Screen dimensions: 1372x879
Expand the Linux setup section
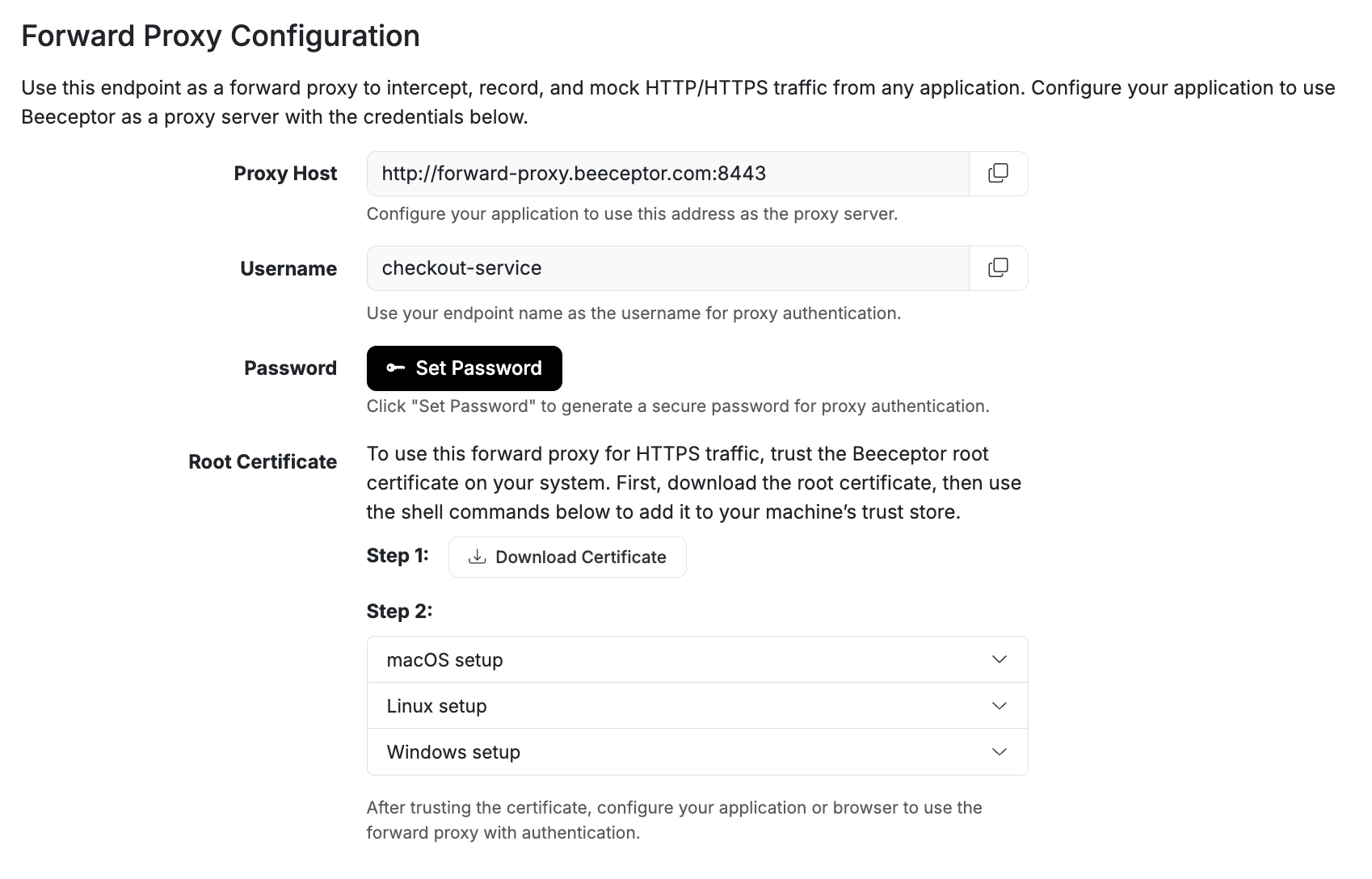(x=695, y=705)
